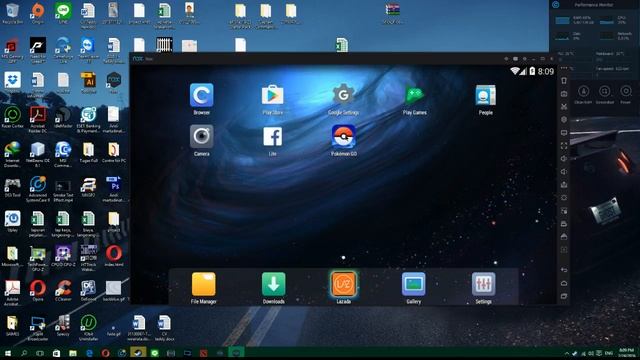Select index.html file on desktop
The image size is (640, 360).
(113, 256)
